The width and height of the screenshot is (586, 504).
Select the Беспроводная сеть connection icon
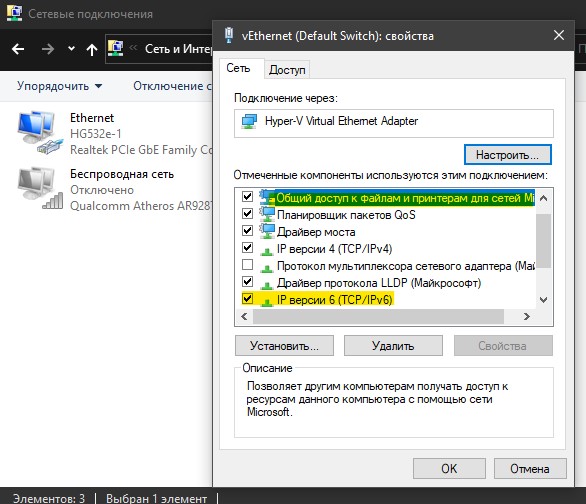click(x=40, y=188)
